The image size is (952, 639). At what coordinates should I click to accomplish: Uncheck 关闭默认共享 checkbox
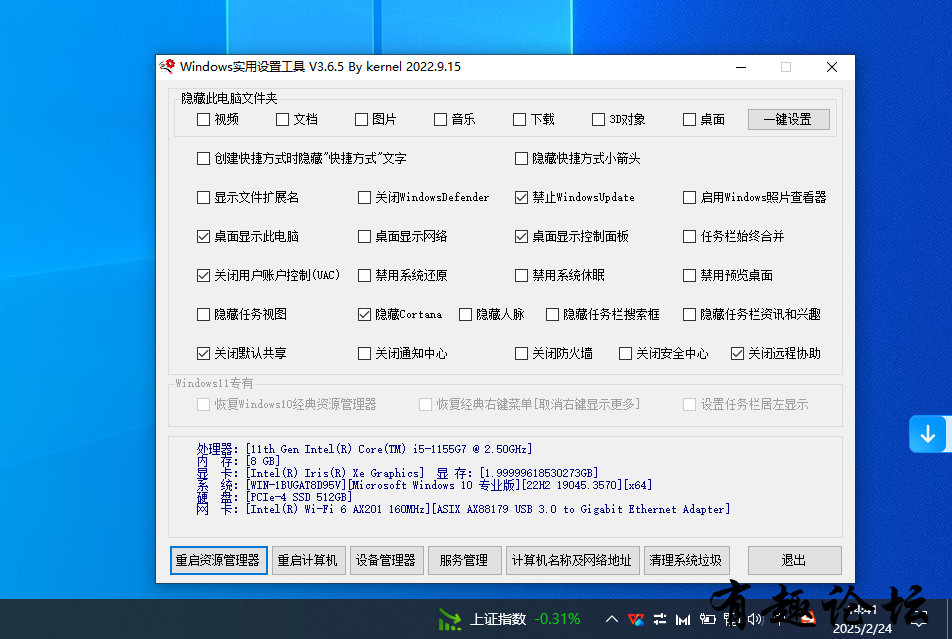[x=203, y=353]
